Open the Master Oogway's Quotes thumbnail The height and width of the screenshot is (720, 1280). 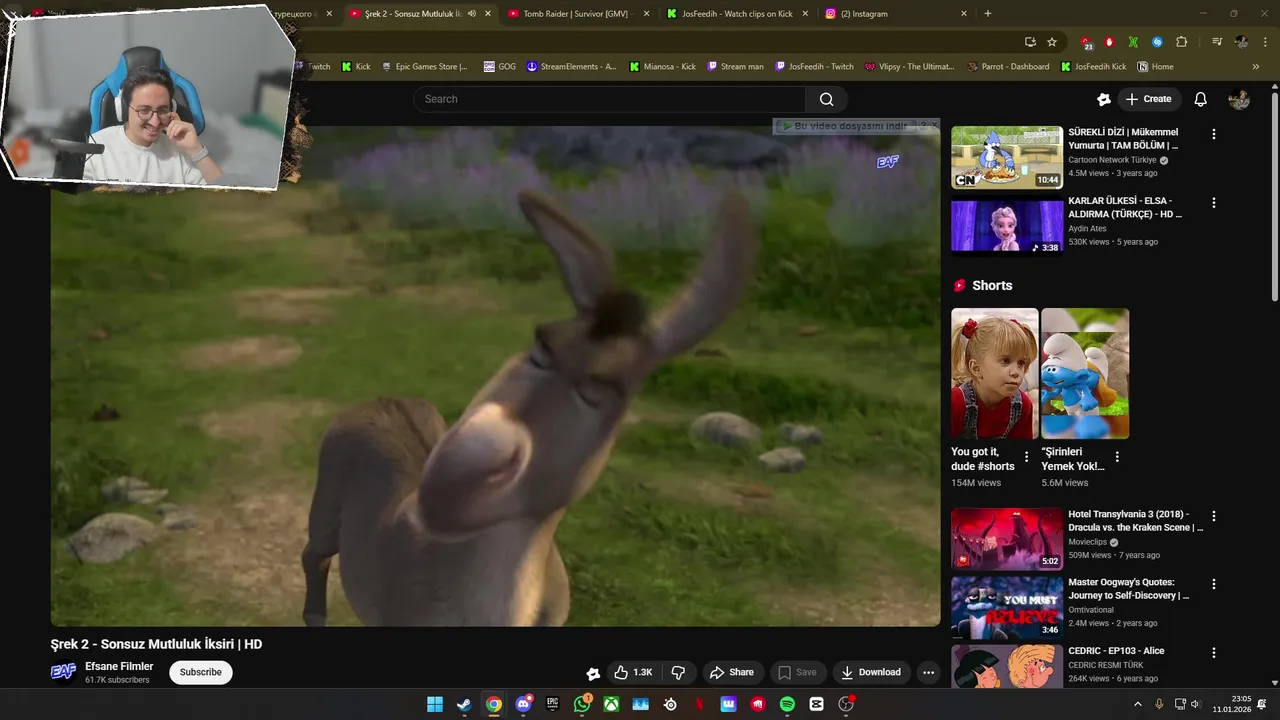point(1007,607)
